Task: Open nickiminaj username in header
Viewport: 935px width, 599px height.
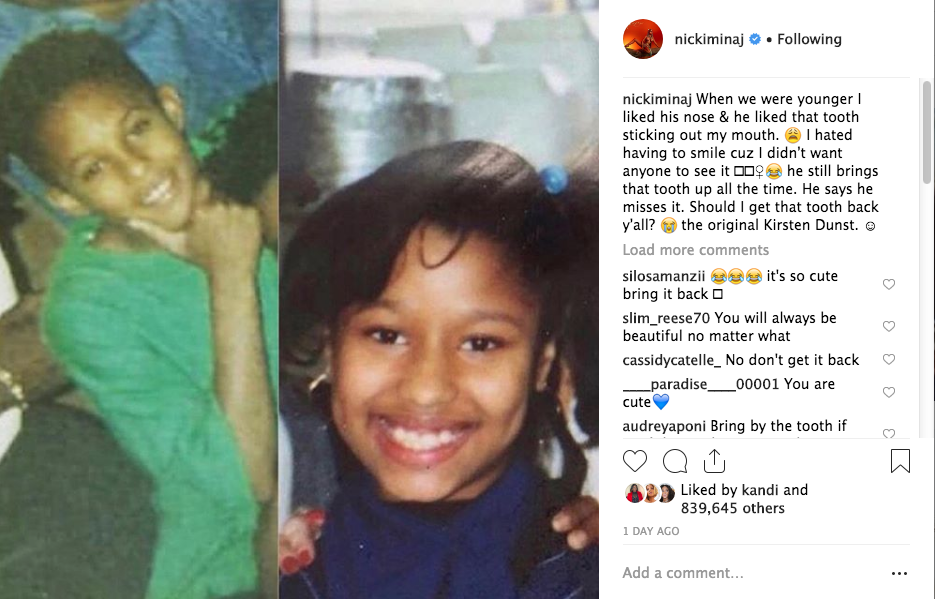Action: [x=709, y=39]
